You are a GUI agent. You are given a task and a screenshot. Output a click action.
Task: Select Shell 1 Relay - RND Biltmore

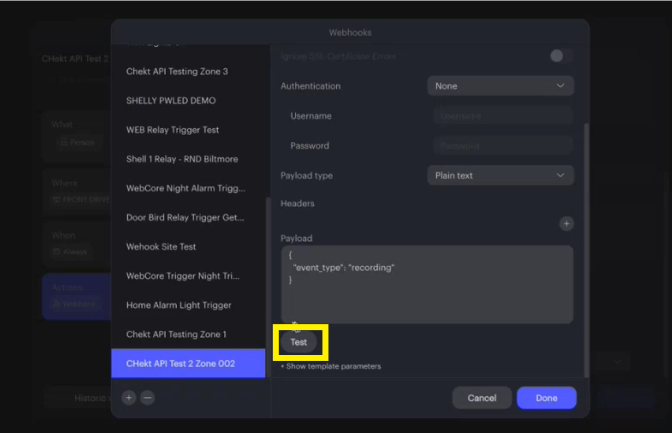click(182, 159)
